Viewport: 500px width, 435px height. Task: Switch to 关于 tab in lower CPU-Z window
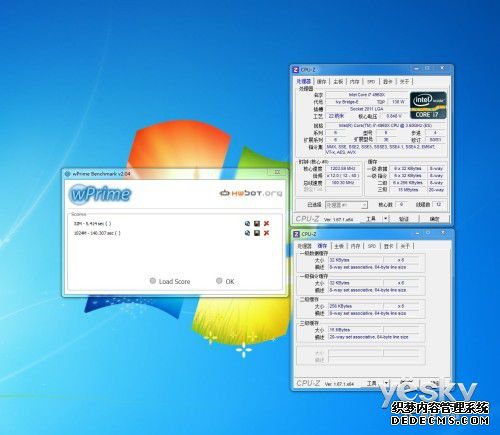tap(405, 246)
